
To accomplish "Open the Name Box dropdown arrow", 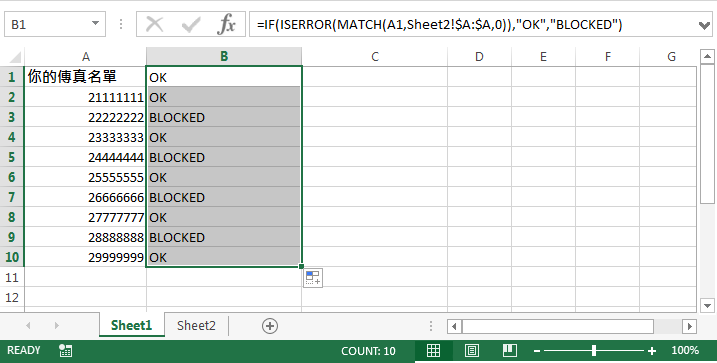I will tap(96, 24).
